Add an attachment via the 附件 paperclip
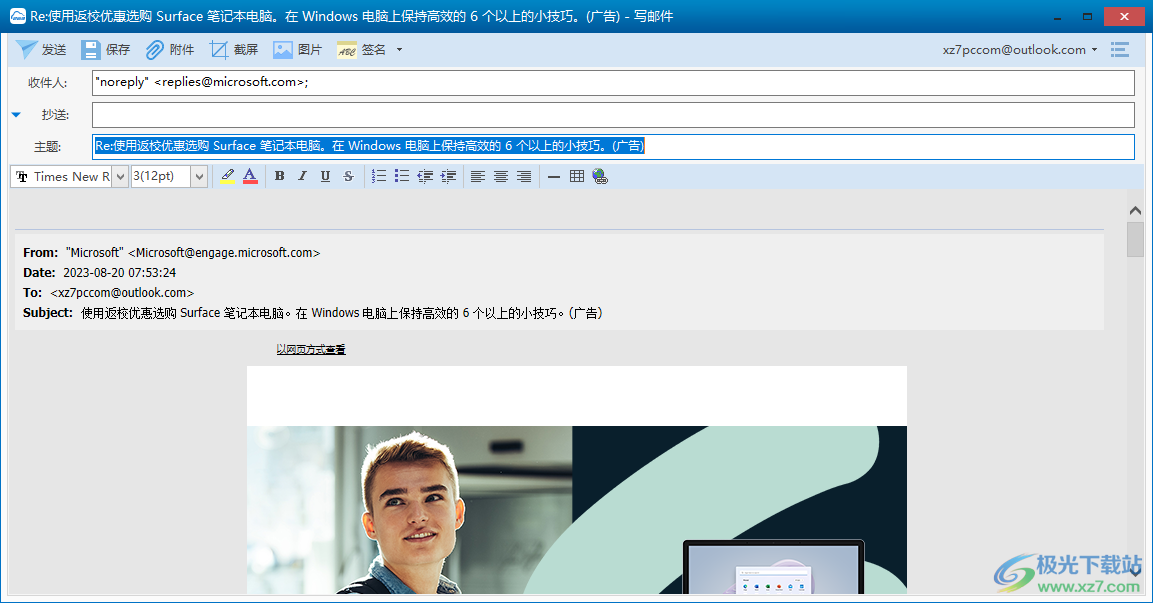The width and height of the screenshot is (1153, 603). pos(155,50)
